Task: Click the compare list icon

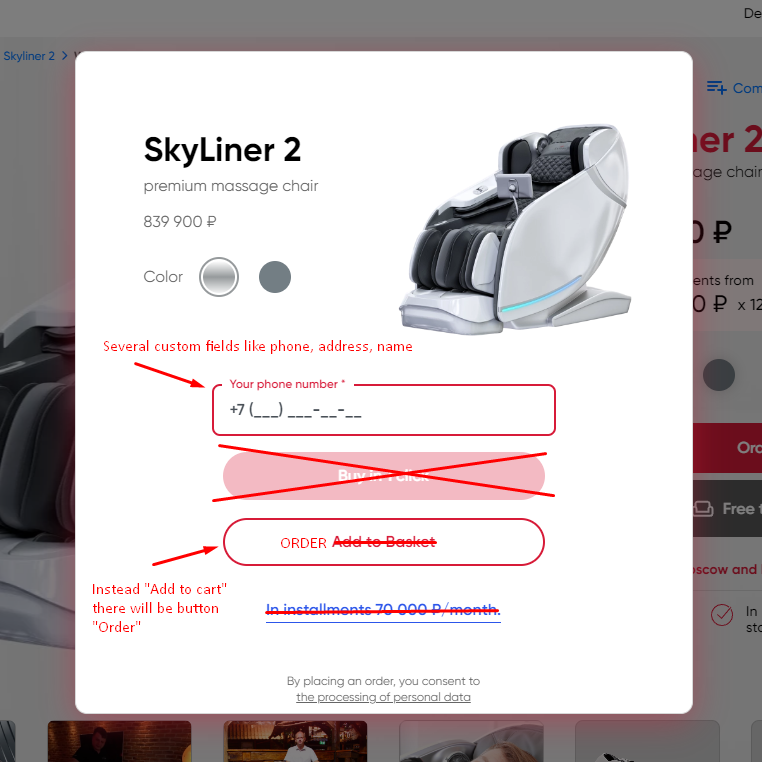Action: point(716,87)
